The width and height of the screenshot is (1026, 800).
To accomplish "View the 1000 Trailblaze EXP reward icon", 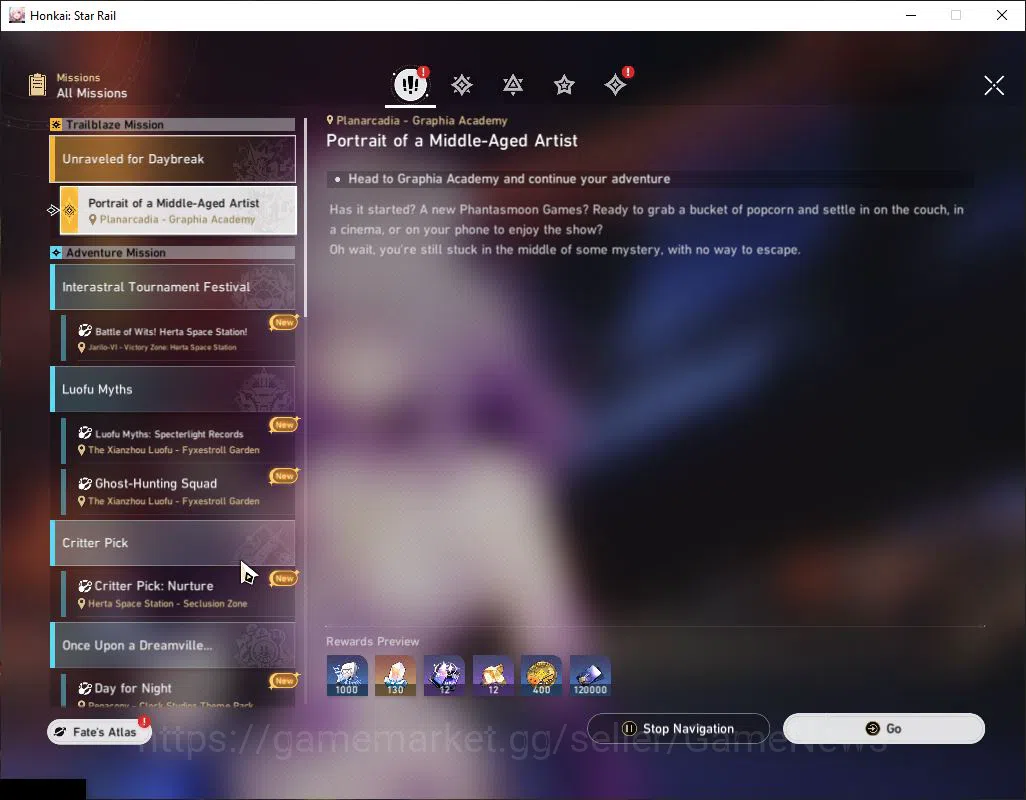I will point(347,675).
